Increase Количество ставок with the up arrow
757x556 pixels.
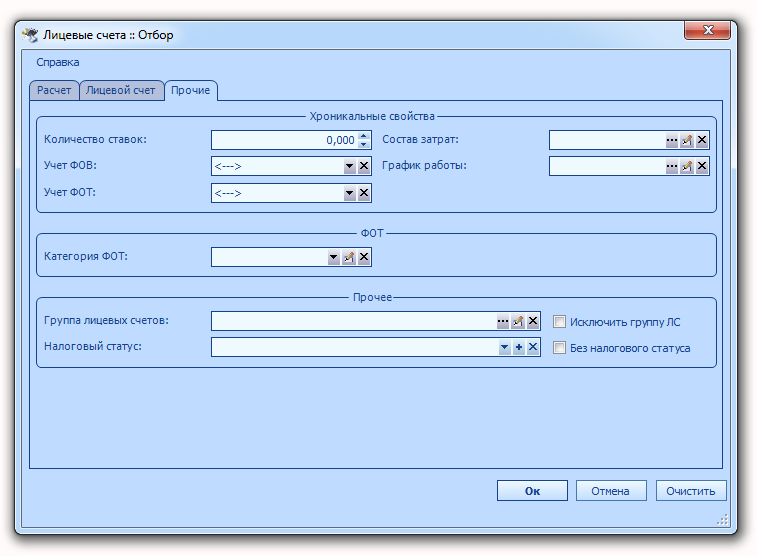[x=364, y=136]
